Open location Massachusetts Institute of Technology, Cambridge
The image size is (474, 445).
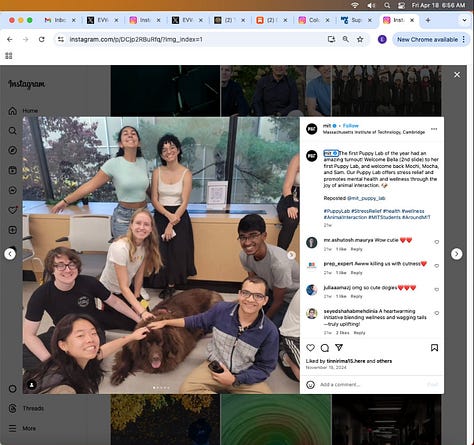tap(374, 132)
